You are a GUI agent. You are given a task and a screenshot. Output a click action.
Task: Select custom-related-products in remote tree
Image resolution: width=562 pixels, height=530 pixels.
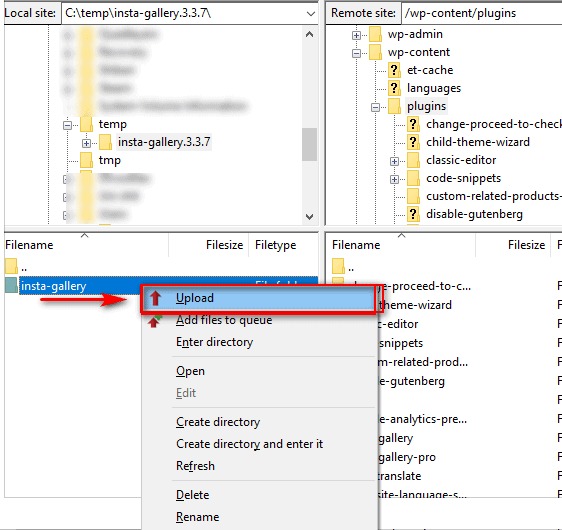494,196
